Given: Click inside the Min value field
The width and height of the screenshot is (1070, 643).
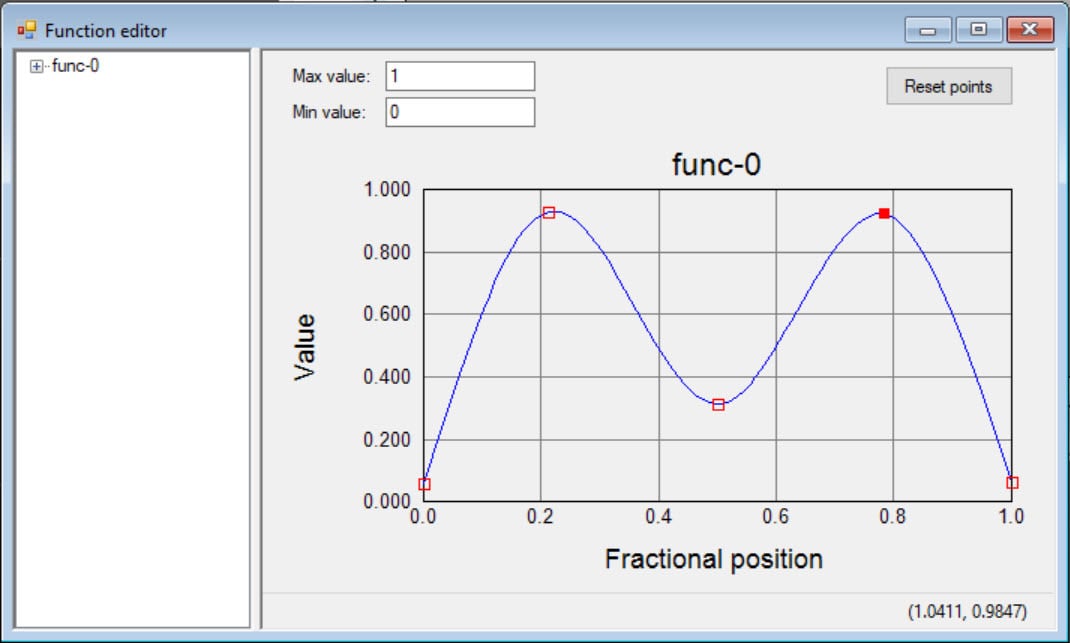Looking at the screenshot, I should tap(460, 112).
